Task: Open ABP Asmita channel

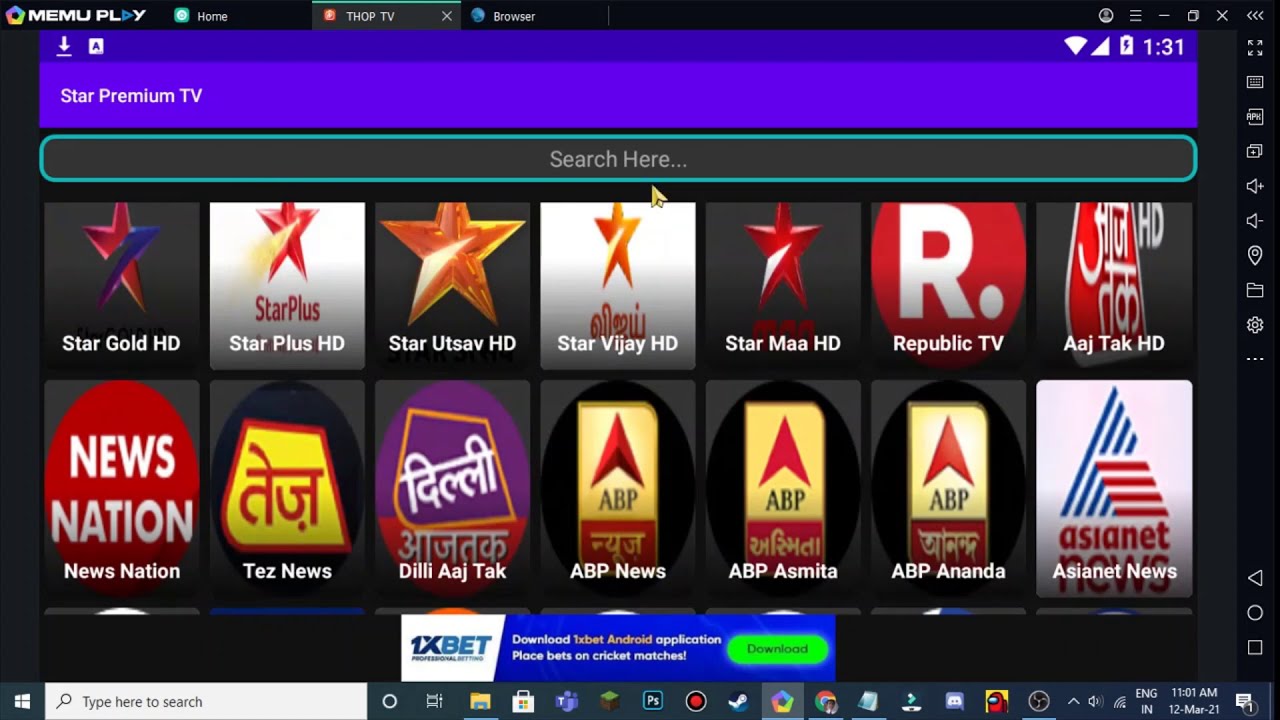Action: click(783, 488)
